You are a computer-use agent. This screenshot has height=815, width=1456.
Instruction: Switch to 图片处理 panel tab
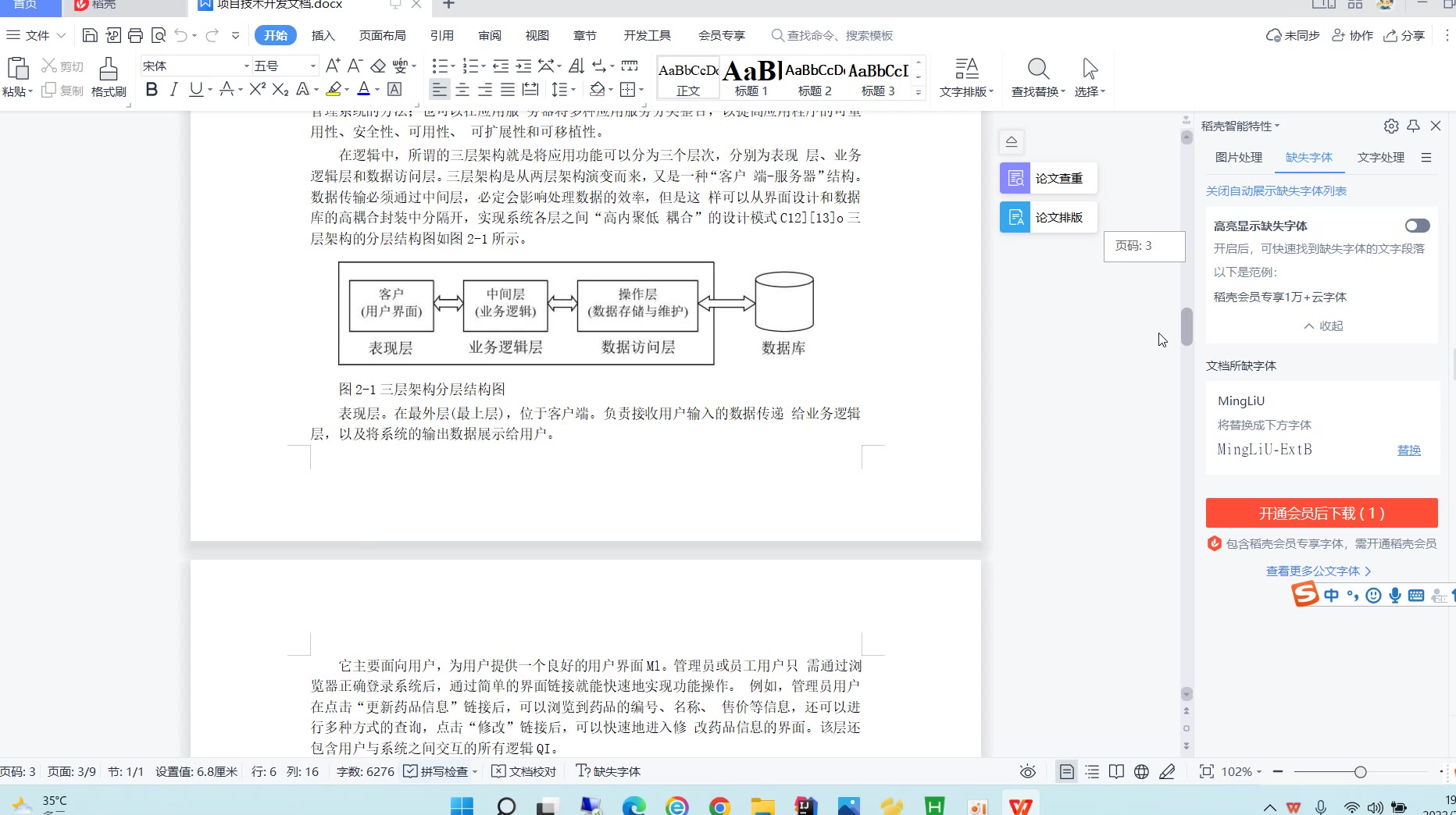pos(1238,157)
